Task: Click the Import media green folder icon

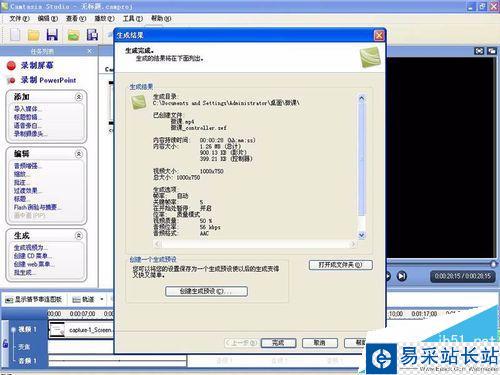Action: pos(73,35)
